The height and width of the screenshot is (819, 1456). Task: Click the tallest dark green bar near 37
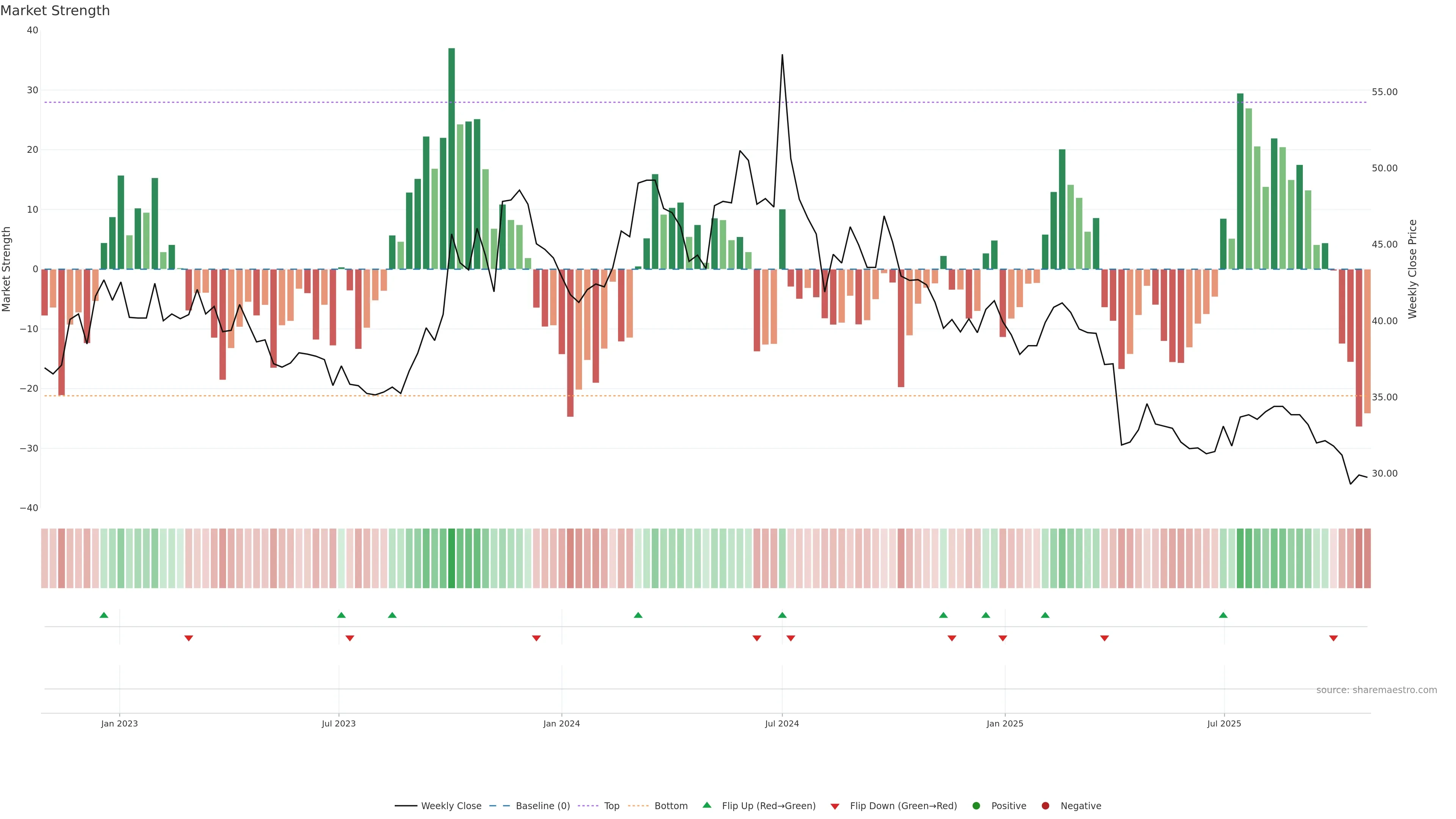point(452,158)
